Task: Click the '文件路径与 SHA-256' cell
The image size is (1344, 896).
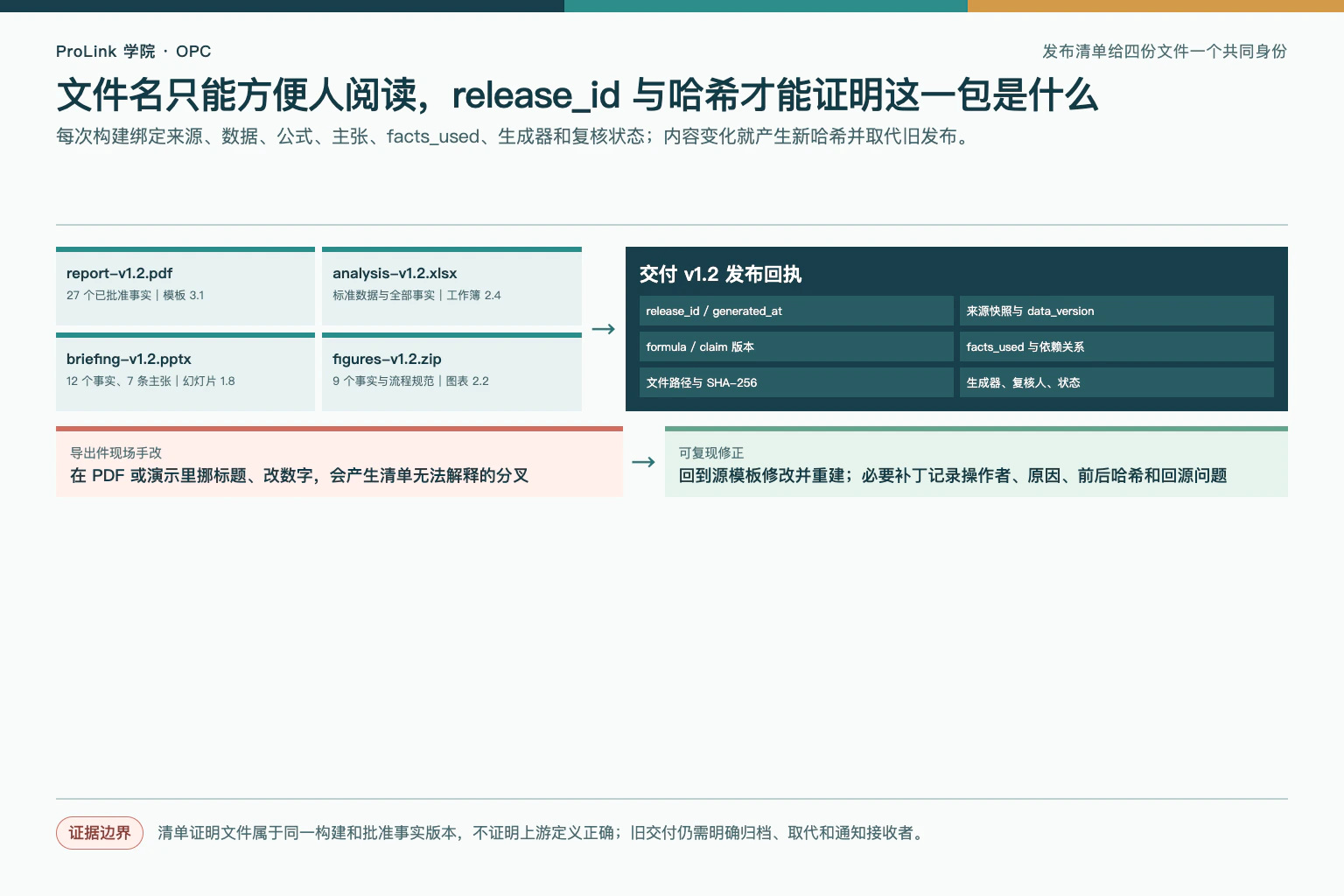Action: [x=796, y=382]
